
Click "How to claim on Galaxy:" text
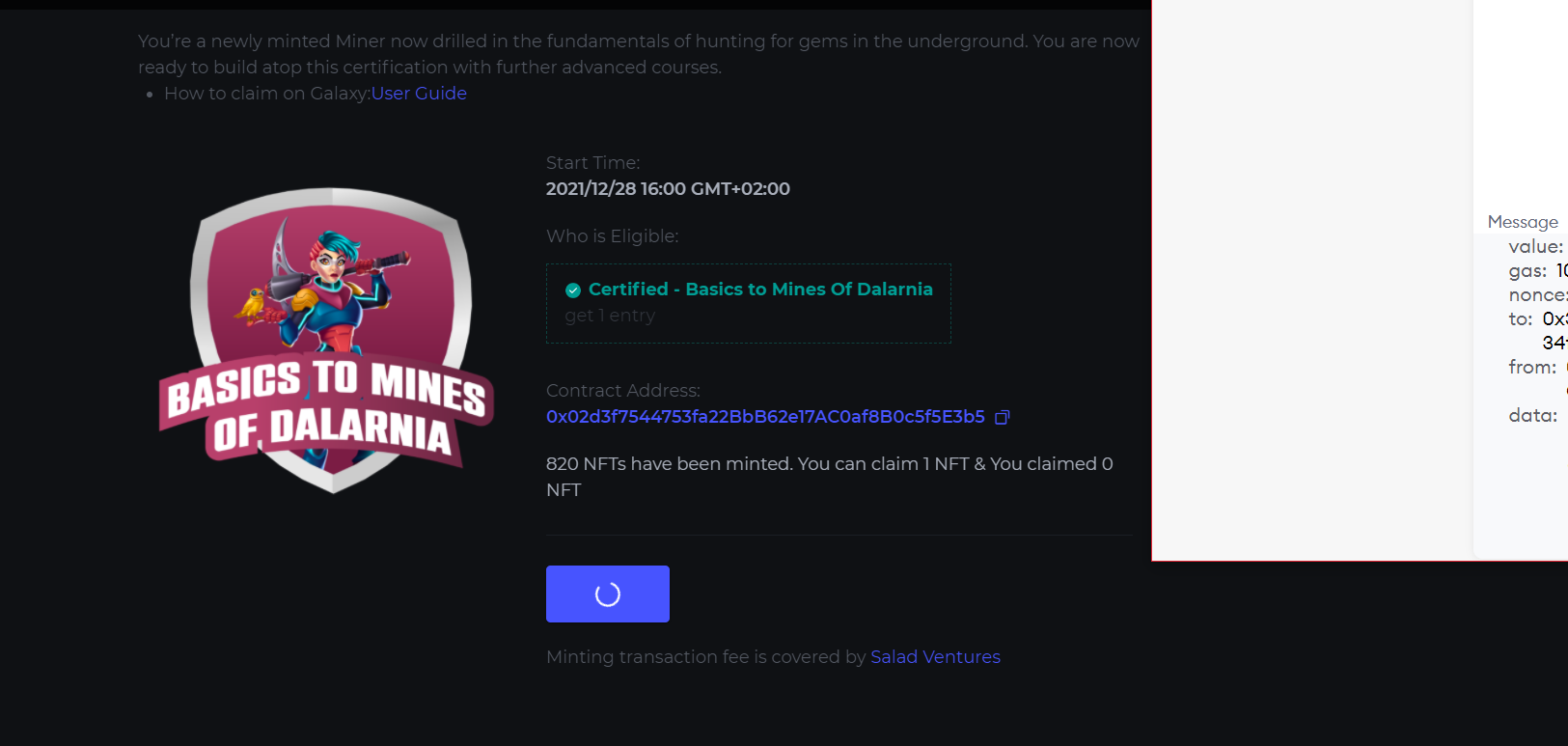(x=267, y=94)
